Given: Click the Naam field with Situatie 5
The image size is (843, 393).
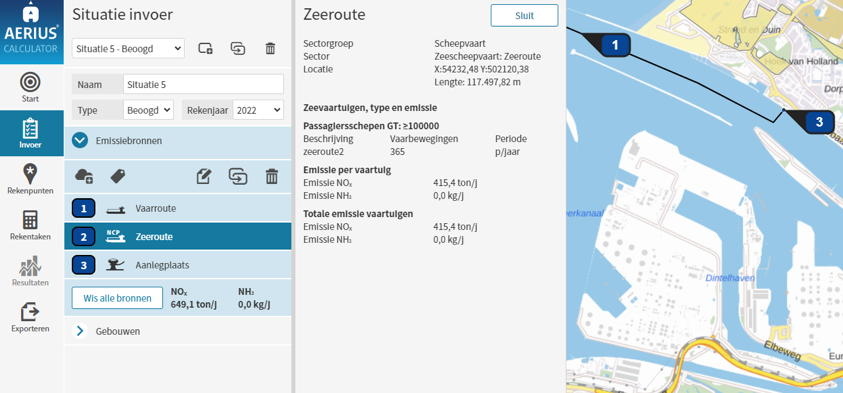Looking at the screenshot, I should 203,84.
